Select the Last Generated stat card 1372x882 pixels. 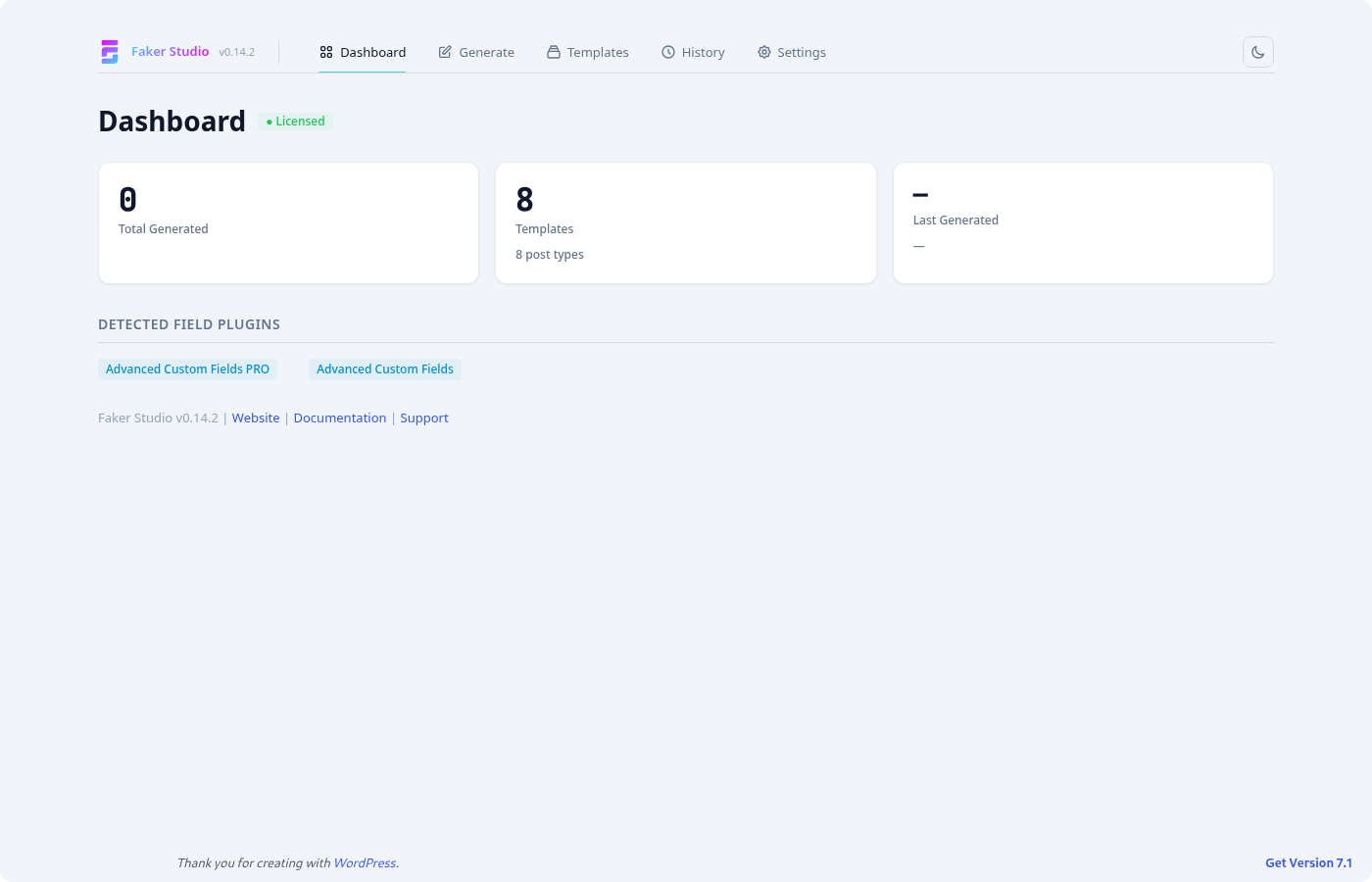coord(1083,223)
